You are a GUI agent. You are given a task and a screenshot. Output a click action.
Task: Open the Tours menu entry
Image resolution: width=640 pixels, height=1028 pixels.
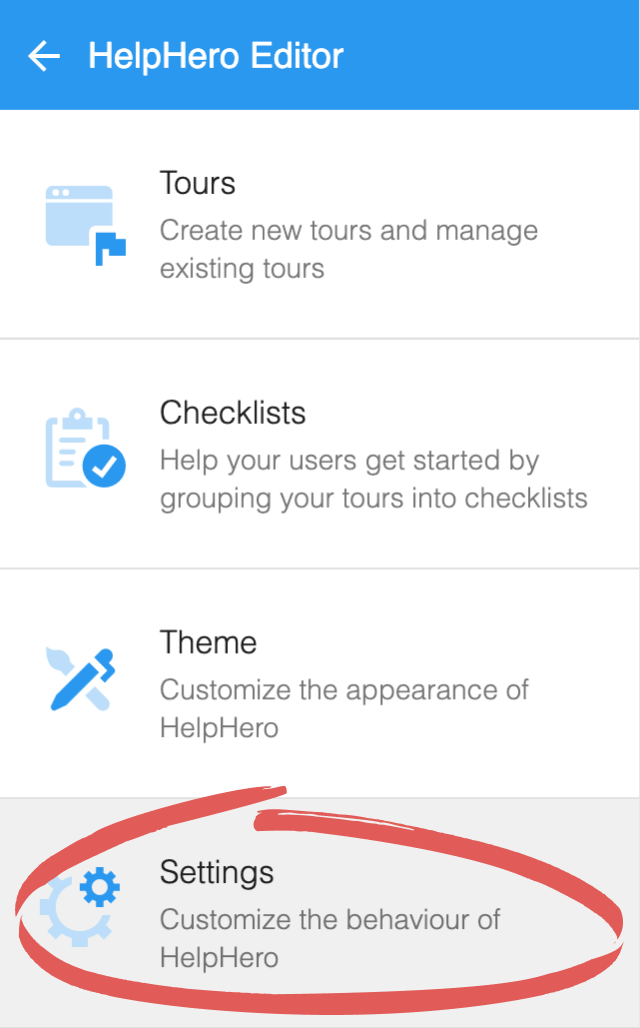click(320, 224)
